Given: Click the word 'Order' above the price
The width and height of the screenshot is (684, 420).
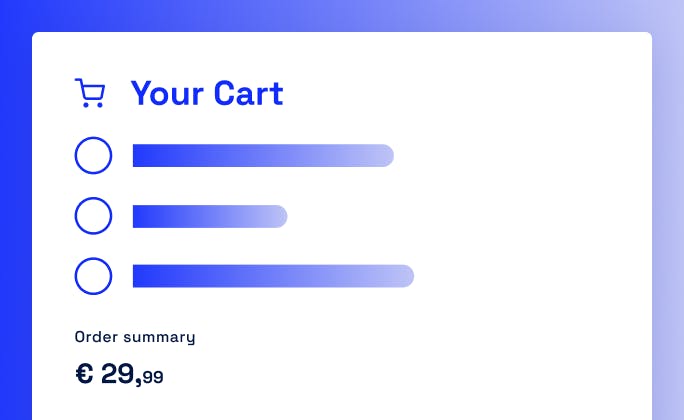Looking at the screenshot, I should point(97,337).
